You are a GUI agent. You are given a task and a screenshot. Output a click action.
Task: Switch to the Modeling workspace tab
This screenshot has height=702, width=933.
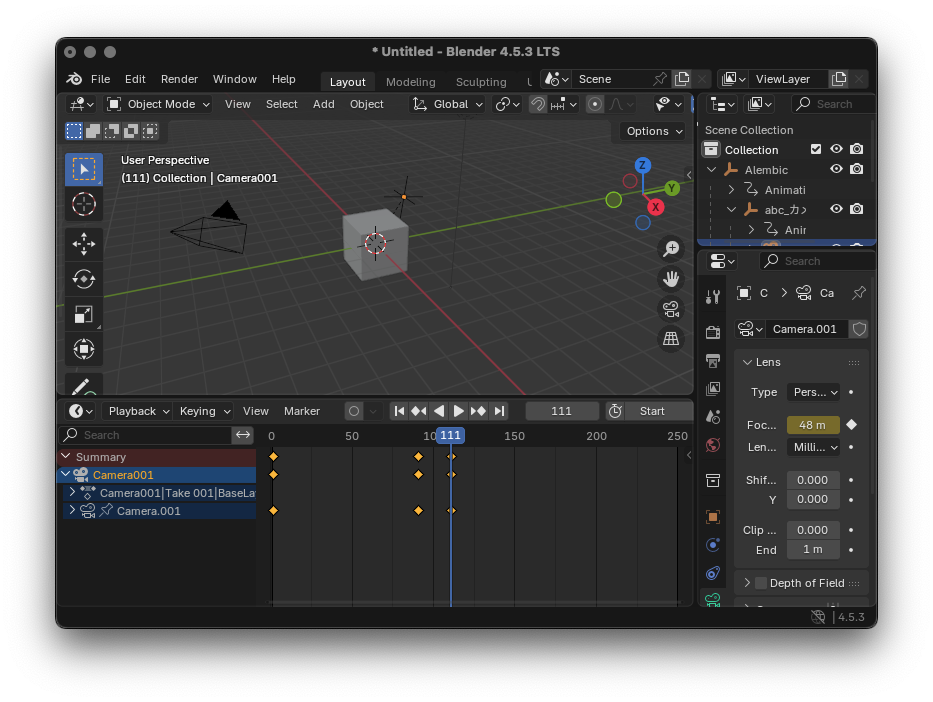(410, 82)
